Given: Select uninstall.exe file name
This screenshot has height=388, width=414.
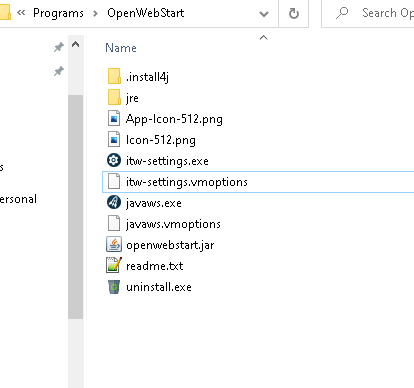Looking at the screenshot, I should [159, 287].
